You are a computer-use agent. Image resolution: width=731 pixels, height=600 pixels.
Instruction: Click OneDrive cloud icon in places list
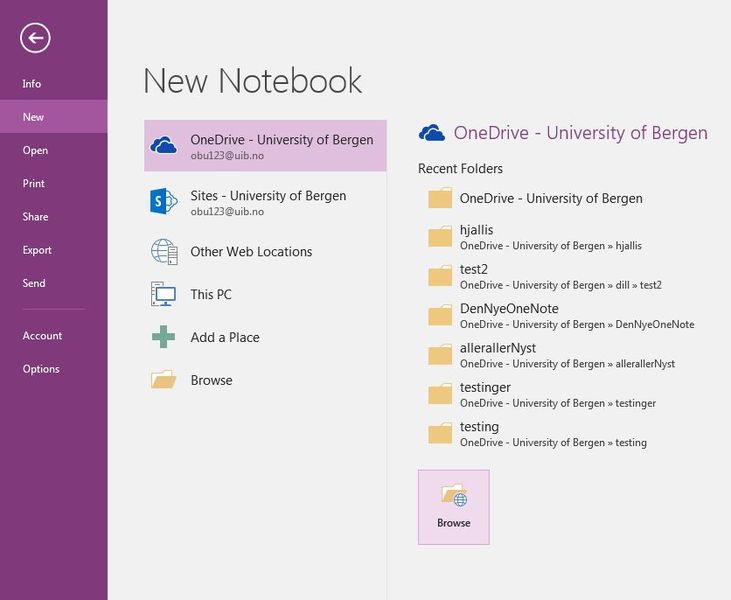pos(164,145)
